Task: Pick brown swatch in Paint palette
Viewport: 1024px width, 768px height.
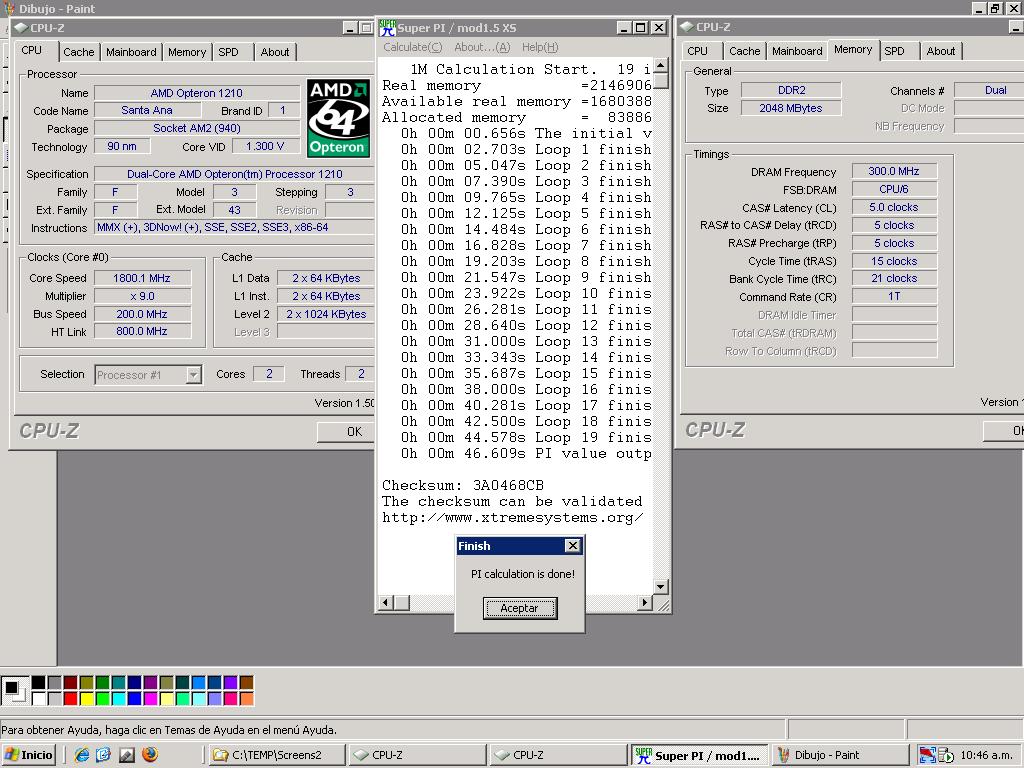Action: pyautogui.click(x=246, y=683)
